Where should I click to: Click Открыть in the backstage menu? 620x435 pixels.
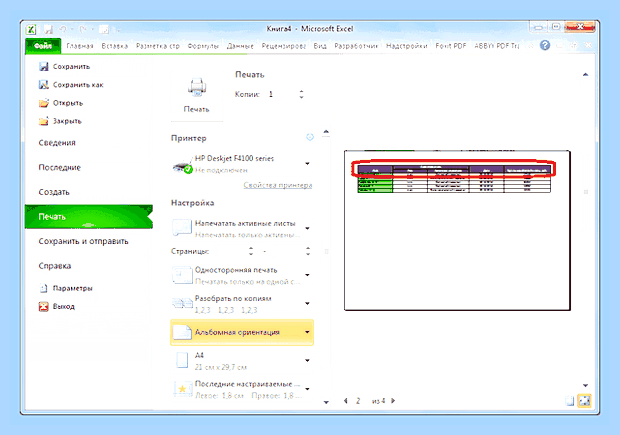[68, 103]
